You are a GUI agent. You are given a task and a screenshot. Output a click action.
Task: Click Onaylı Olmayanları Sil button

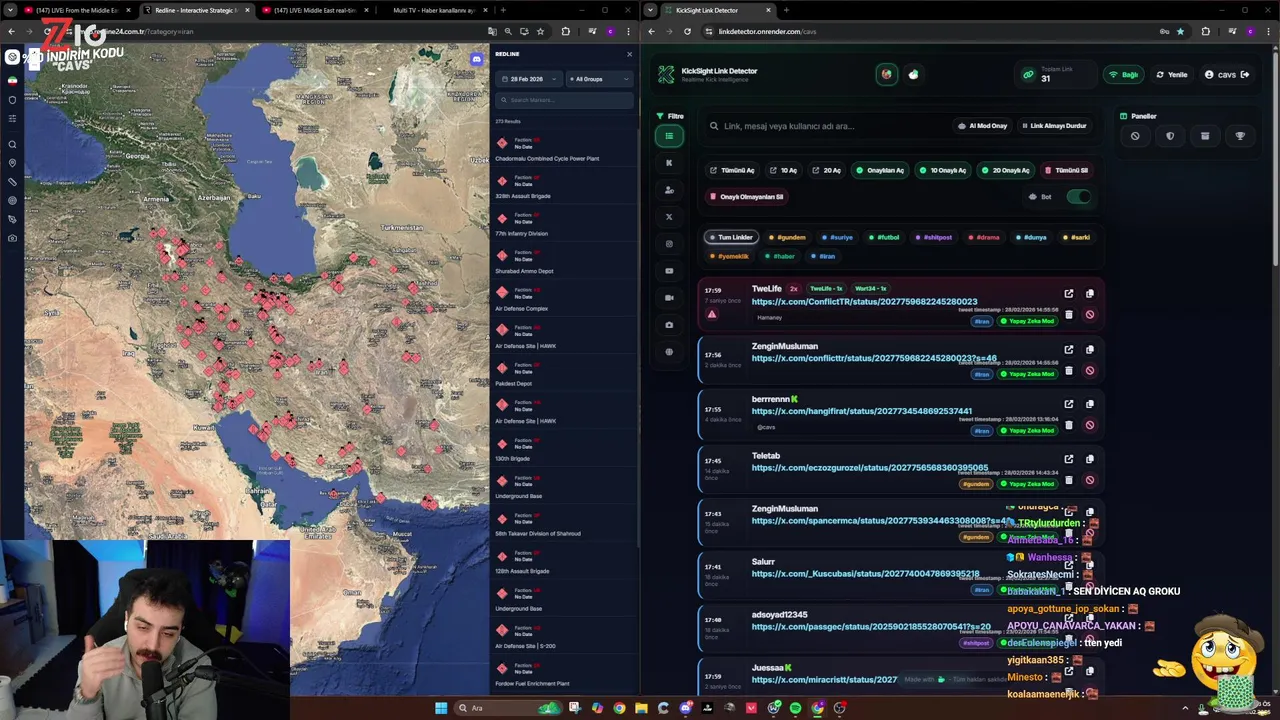746,197
